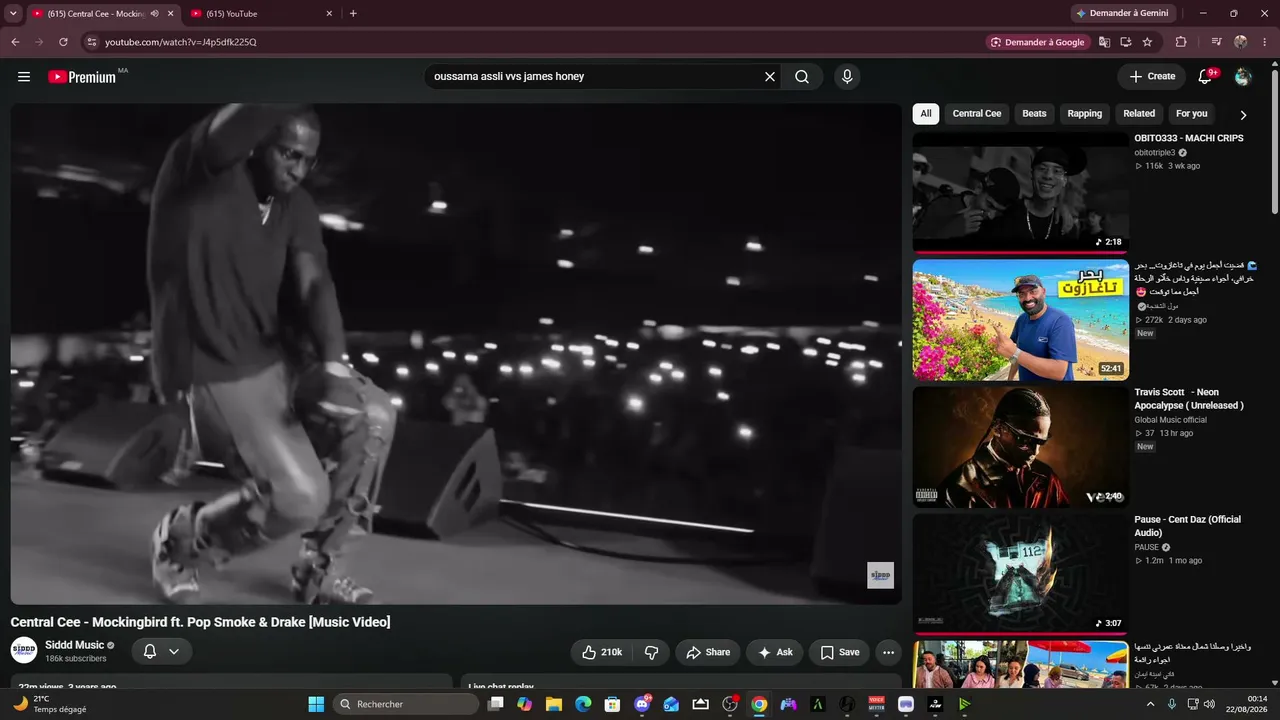Image resolution: width=1280 pixels, height=720 pixels.
Task: Visit Global Music official channel
Action: [x=1170, y=420]
